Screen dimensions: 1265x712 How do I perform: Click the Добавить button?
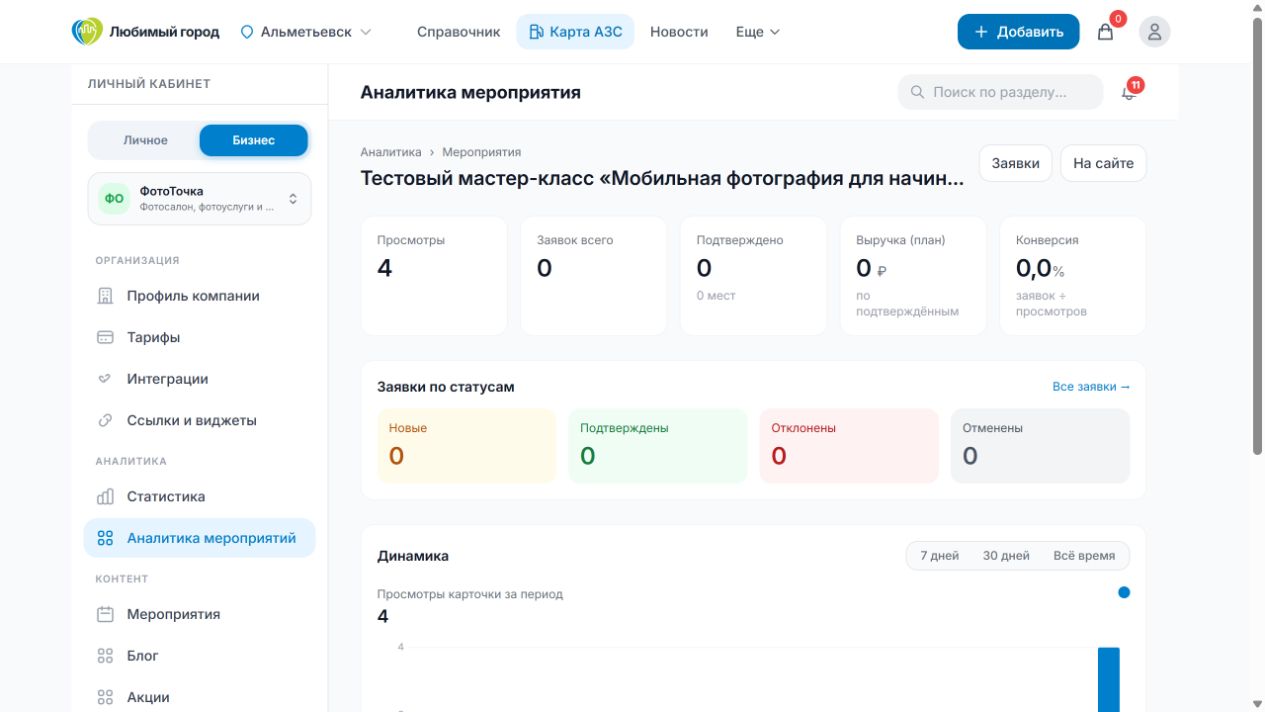[1018, 32]
